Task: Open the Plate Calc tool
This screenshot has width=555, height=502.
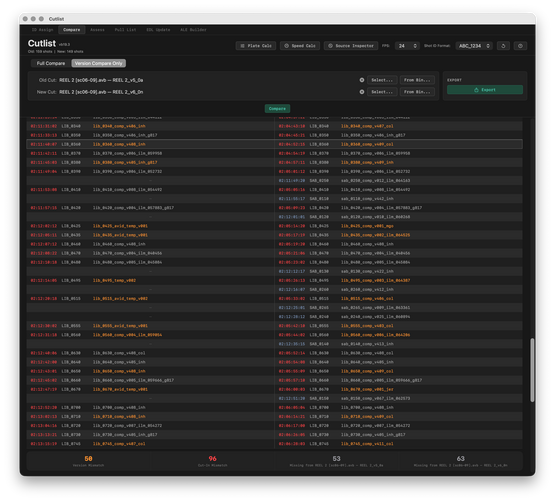Action: coord(256,46)
